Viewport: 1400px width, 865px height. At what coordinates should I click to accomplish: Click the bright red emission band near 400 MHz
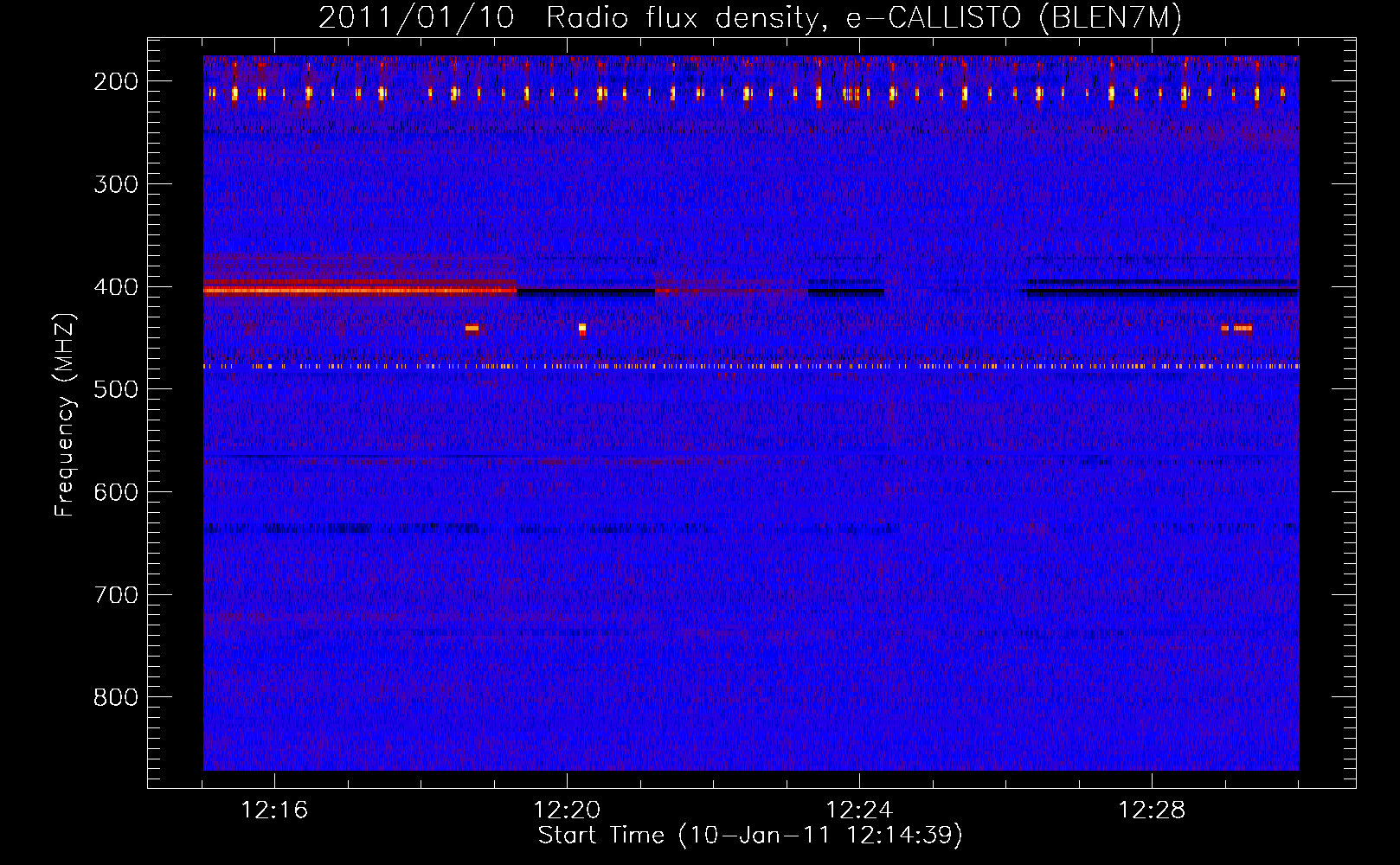tap(360, 291)
